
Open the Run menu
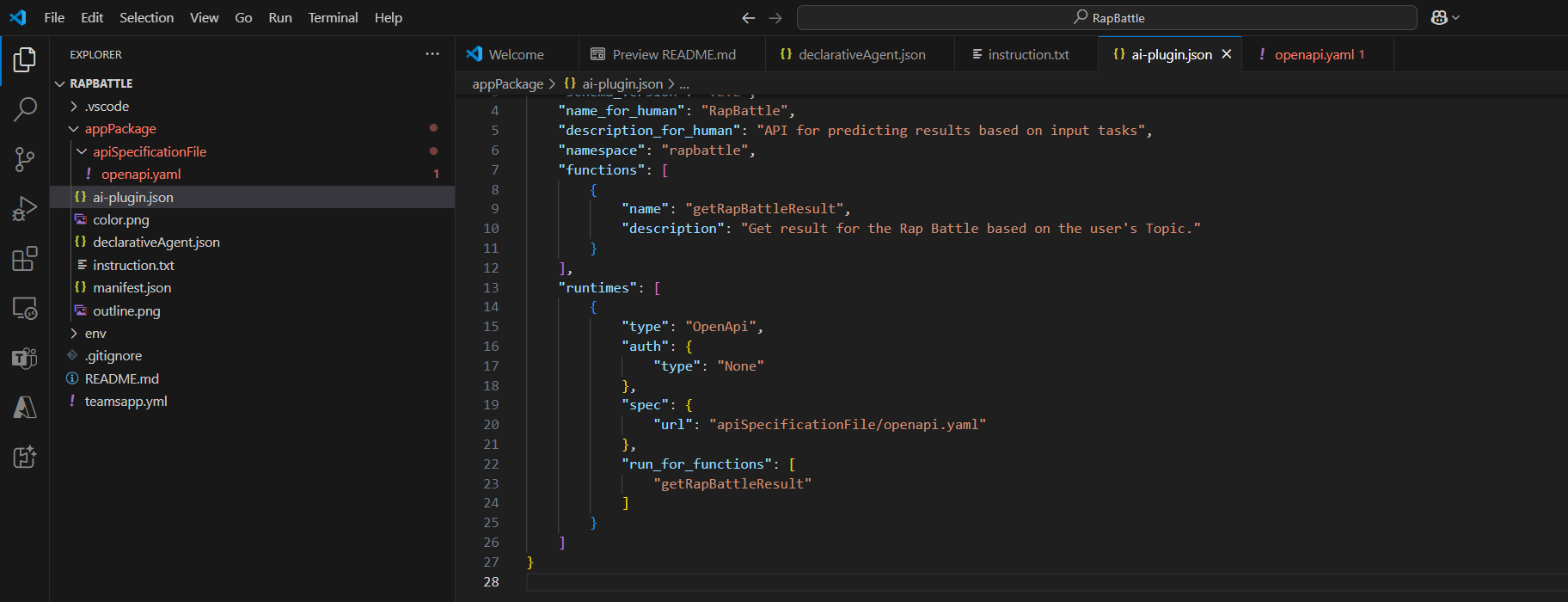tap(280, 17)
